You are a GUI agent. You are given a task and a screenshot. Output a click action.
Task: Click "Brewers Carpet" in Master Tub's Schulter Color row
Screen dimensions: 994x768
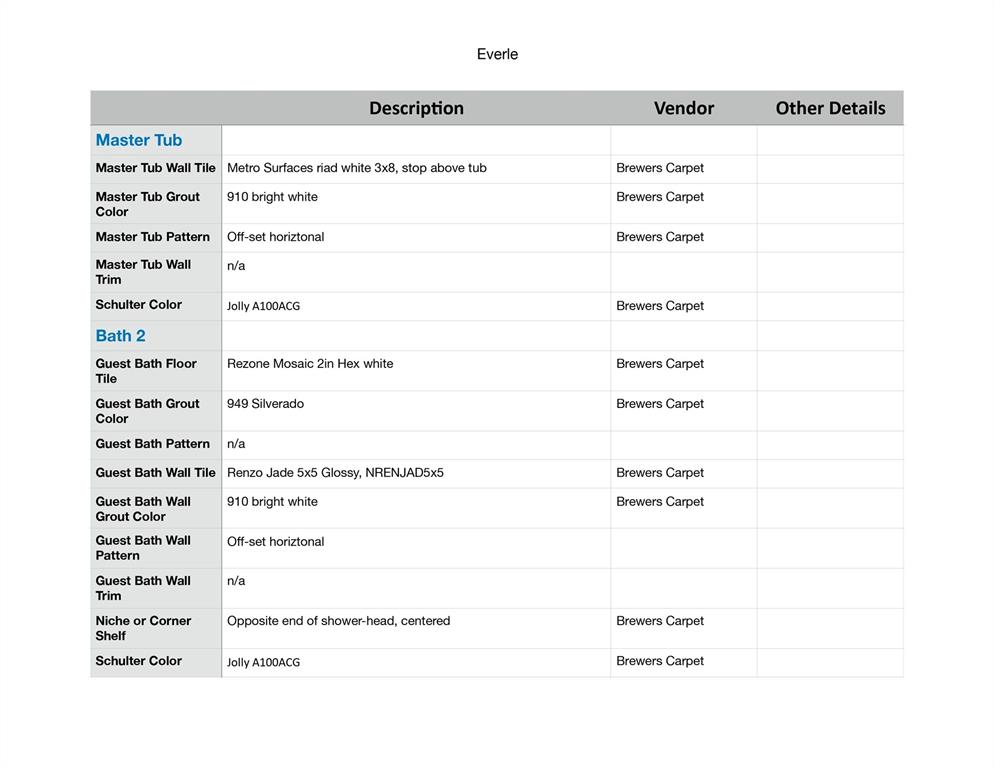point(660,306)
